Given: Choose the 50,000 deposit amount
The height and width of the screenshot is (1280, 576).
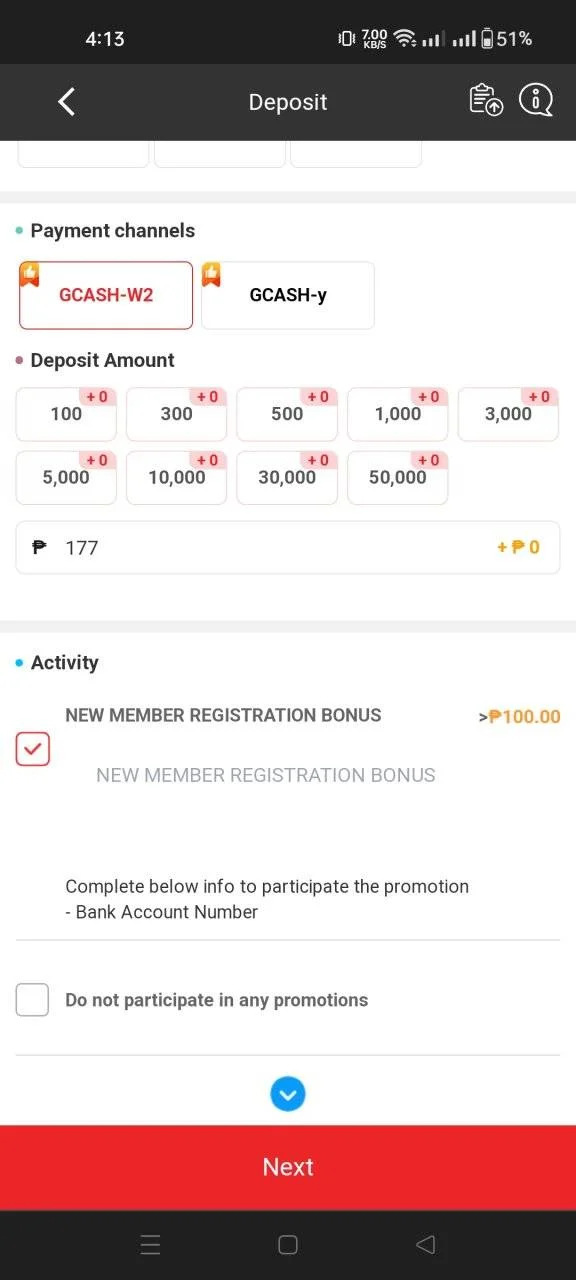Looking at the screenshot, I should click(x=398, y=478).
